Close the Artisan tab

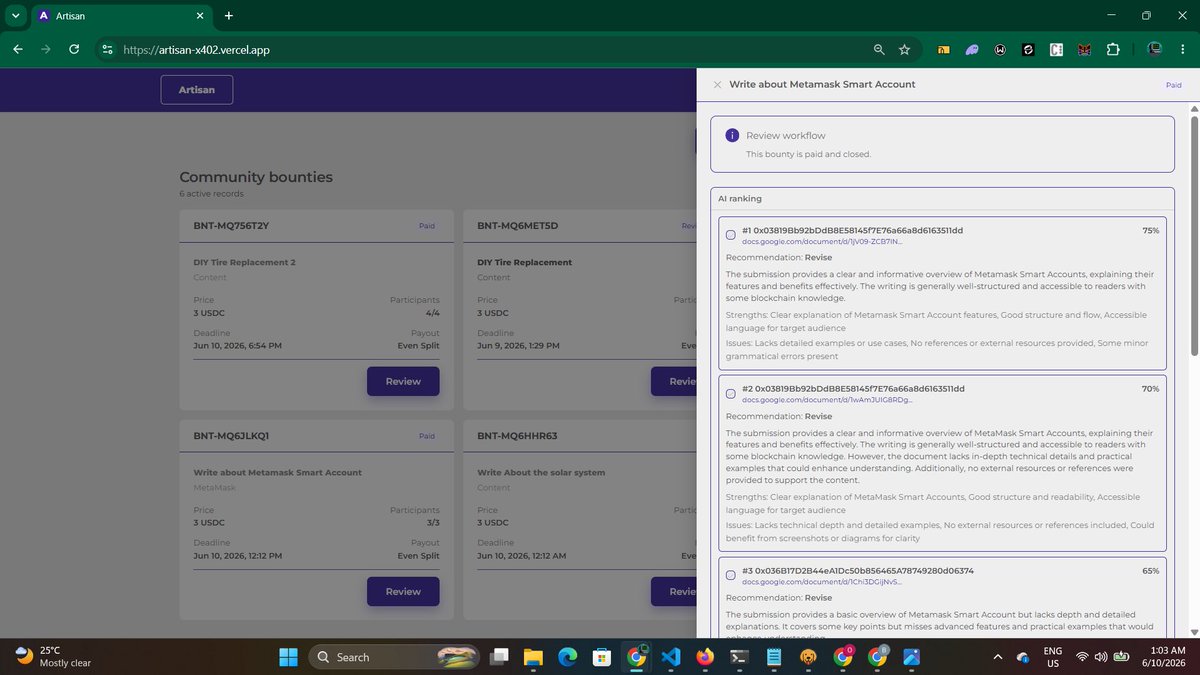[200, 16]
